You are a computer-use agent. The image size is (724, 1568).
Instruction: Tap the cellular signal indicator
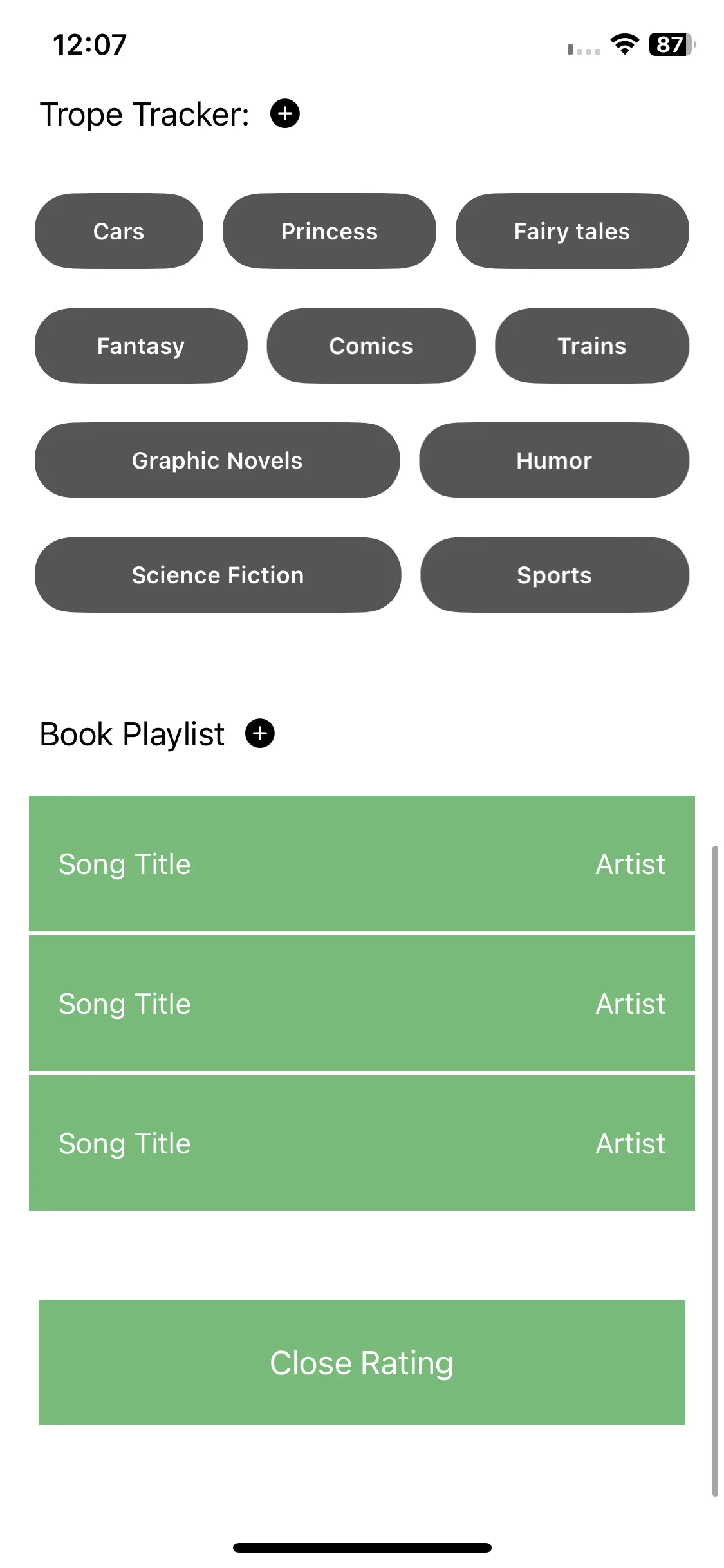coord(584,50)
